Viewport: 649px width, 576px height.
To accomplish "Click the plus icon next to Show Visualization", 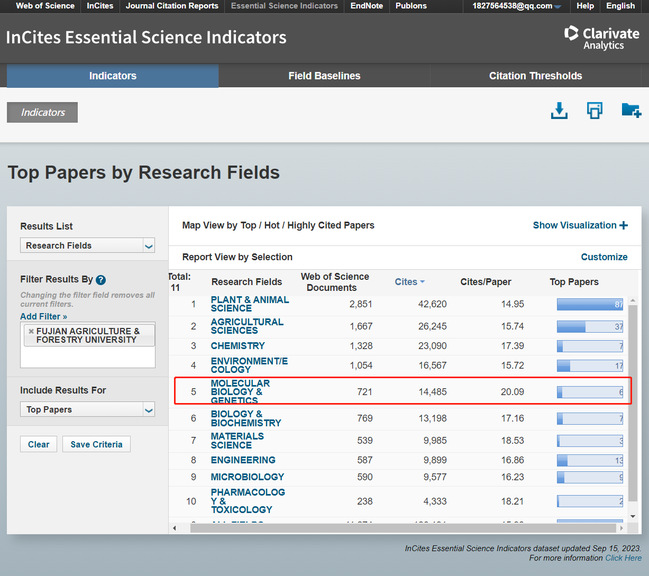I will 624,225.
